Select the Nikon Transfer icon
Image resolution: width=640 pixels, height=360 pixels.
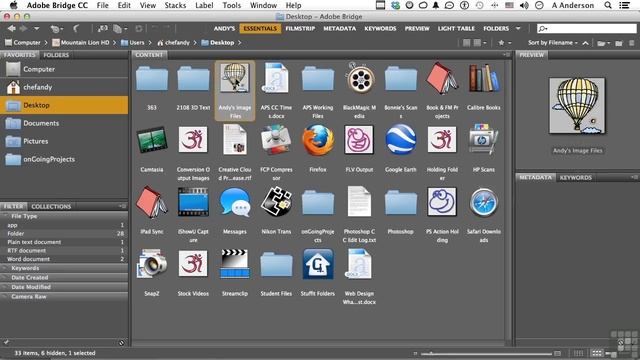[276, 202]
